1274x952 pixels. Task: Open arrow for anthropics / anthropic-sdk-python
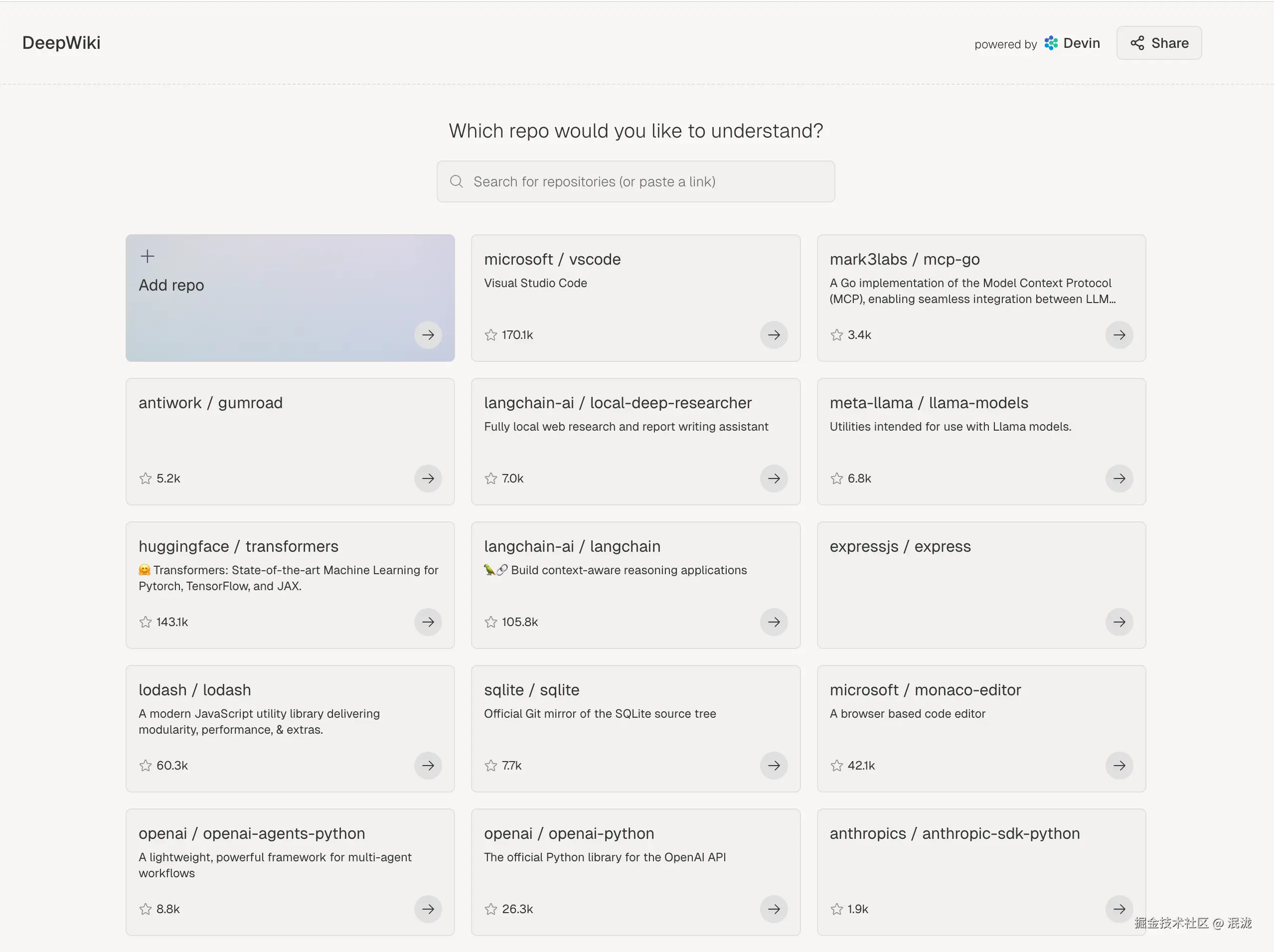click(x=1119, y=909)
